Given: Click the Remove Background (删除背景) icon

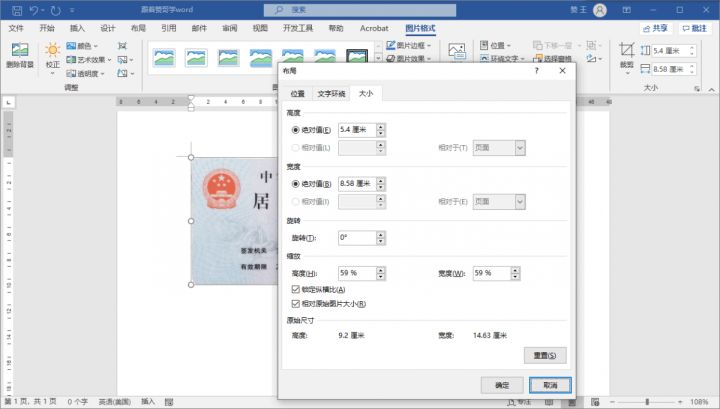Looking at the screenshot, I should [x=20, y=50].
